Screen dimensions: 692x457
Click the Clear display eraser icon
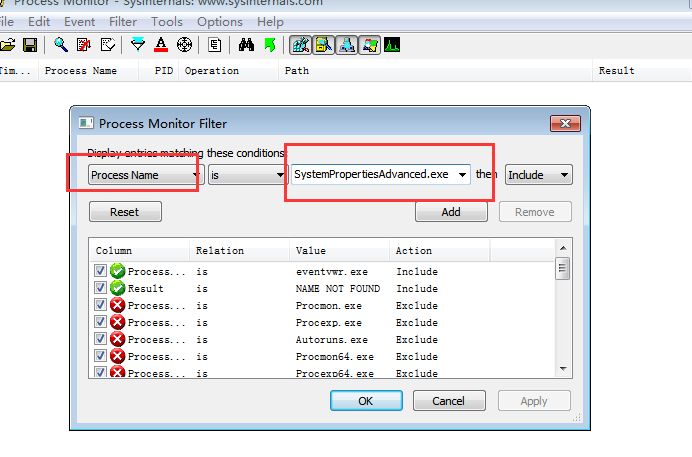coord(108,45)
